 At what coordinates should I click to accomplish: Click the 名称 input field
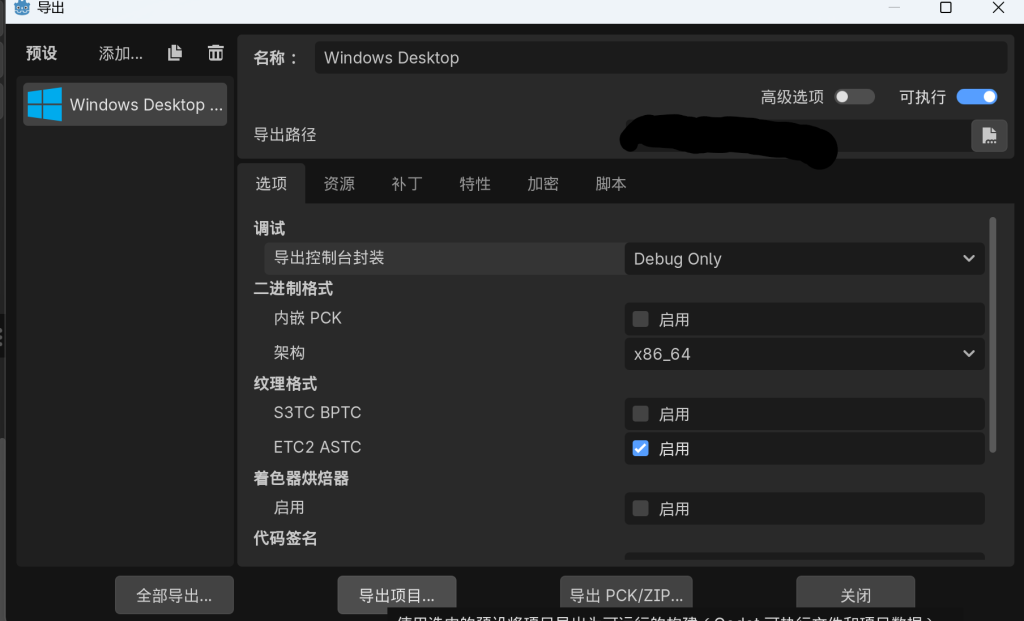point(660,58)
